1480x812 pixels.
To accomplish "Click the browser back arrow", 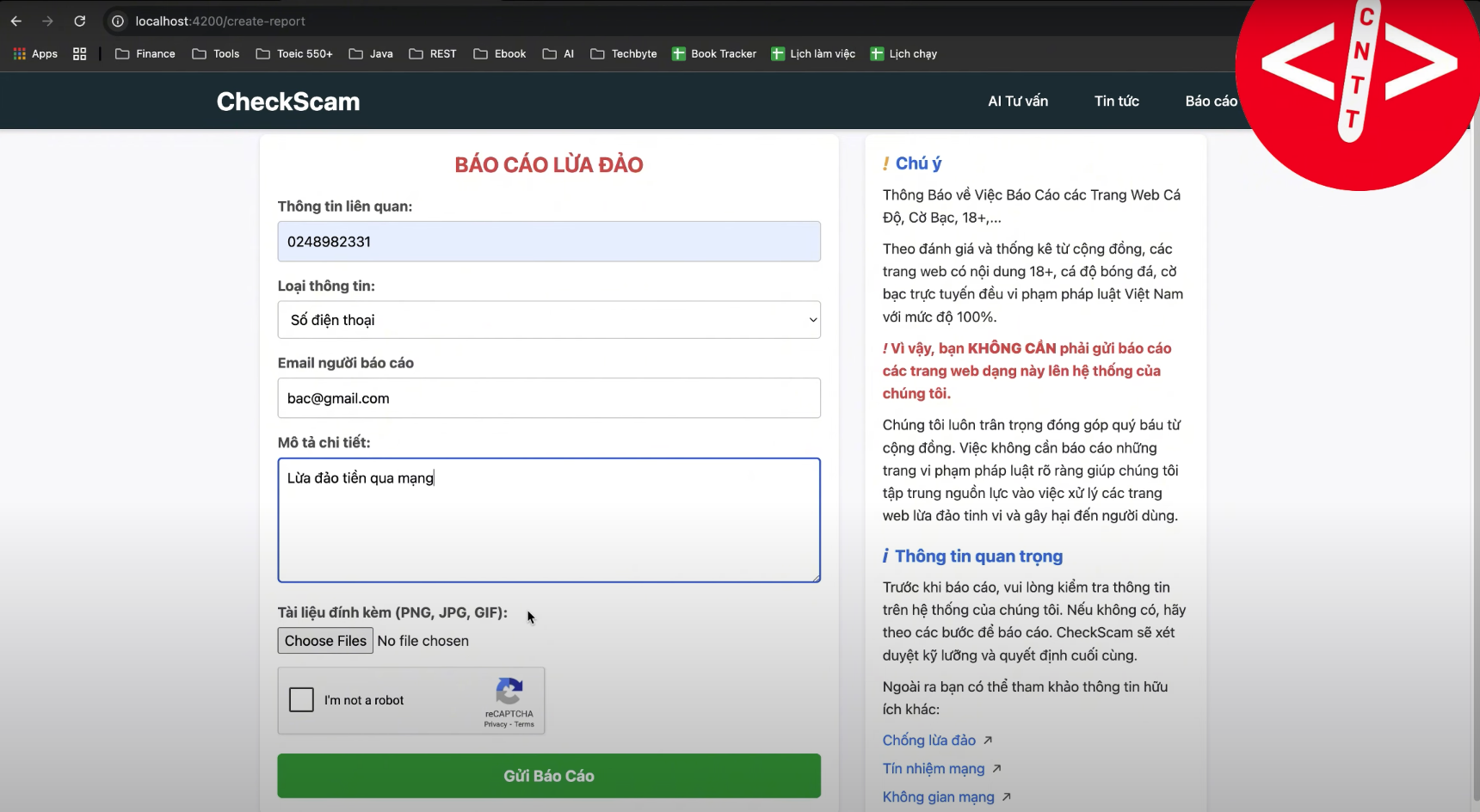I will tap(16, 21).
